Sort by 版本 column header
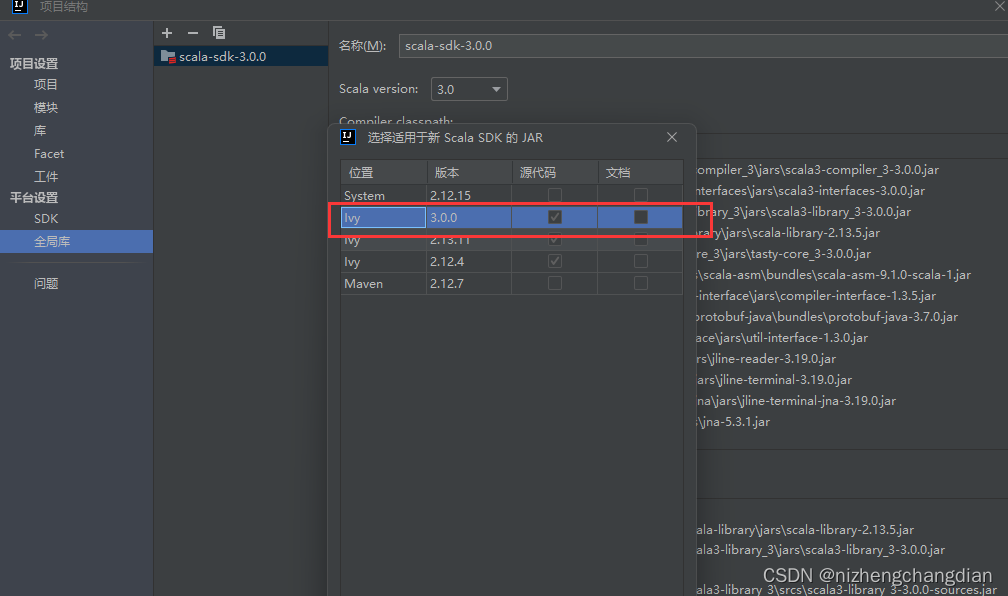Viewport: 1008px width, 596px height. pyautogui.click(x=469, y=172)
